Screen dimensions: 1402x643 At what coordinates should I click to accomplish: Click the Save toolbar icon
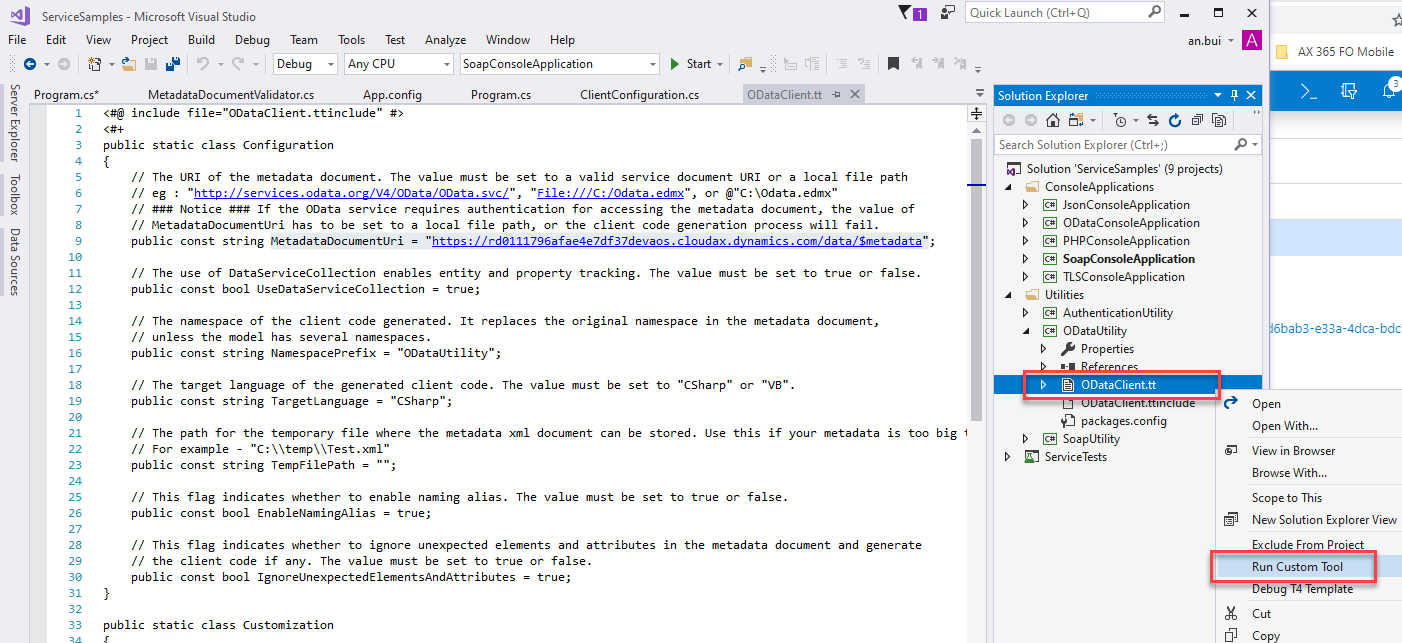(x=151, y=64)
